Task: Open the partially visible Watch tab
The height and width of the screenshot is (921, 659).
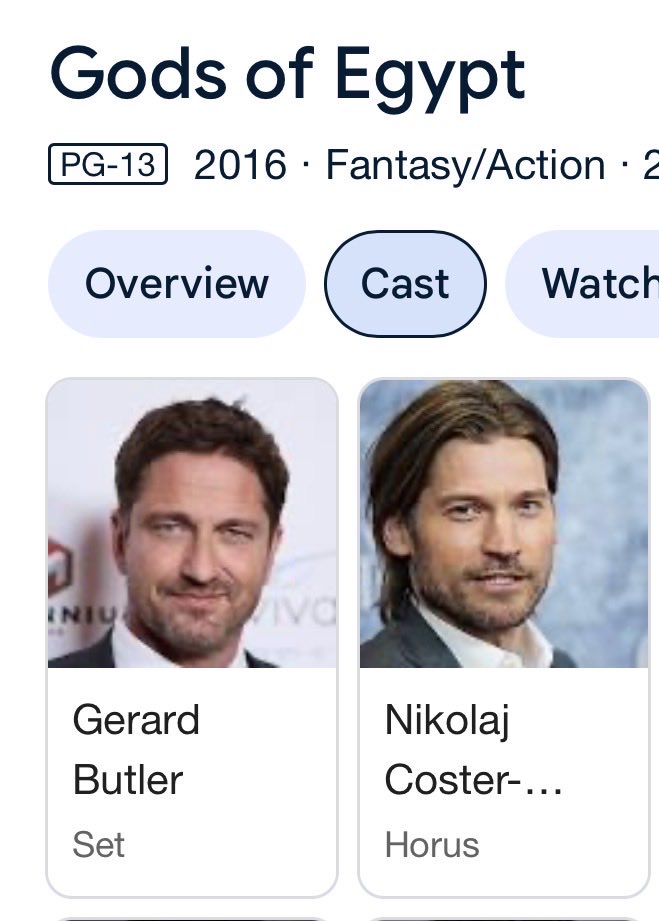Action: tap(583, 284)
